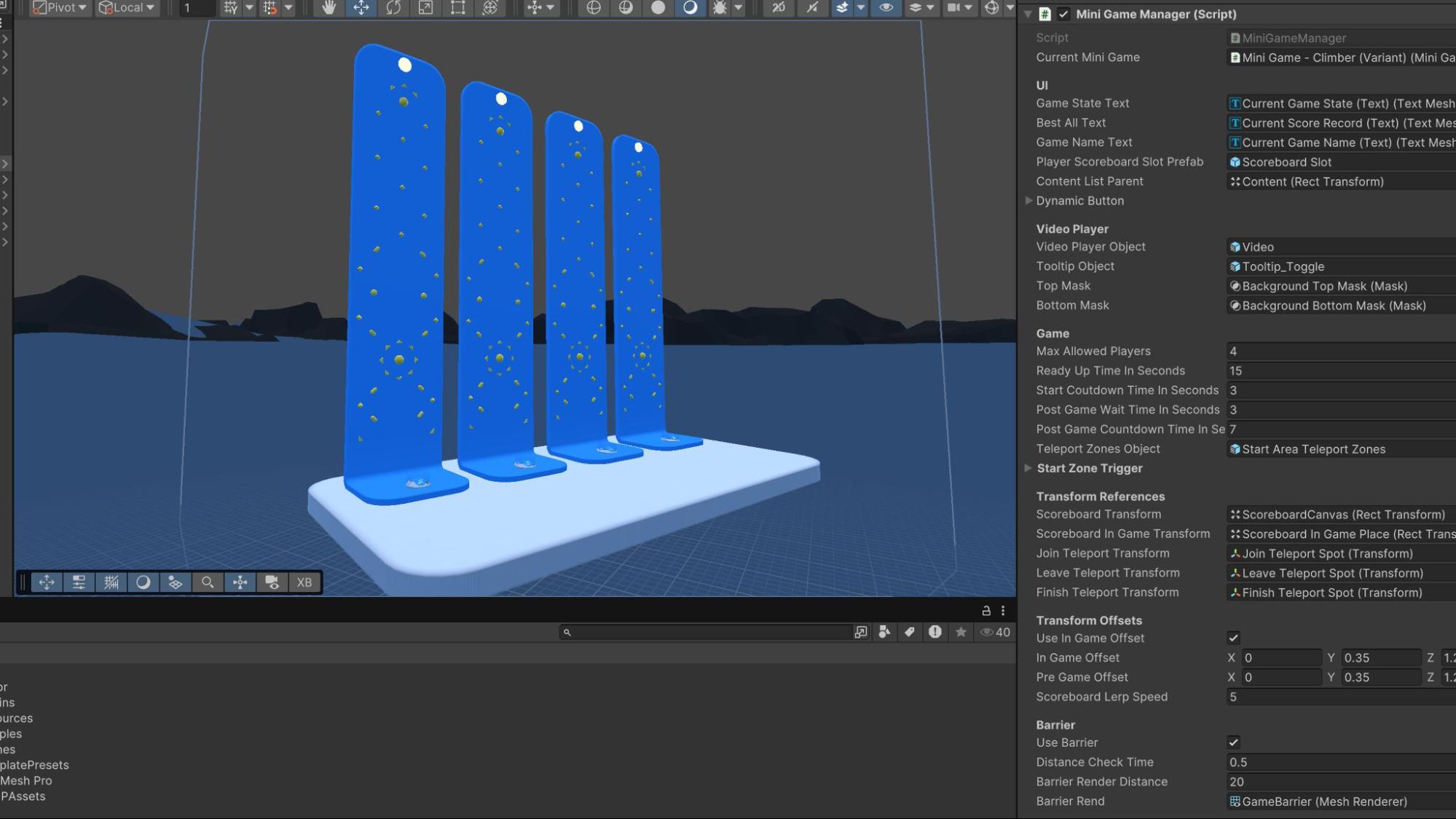Open project panel three-dot options menu
This screenshot has height=819, width=1456.
tap(1003, 611)
